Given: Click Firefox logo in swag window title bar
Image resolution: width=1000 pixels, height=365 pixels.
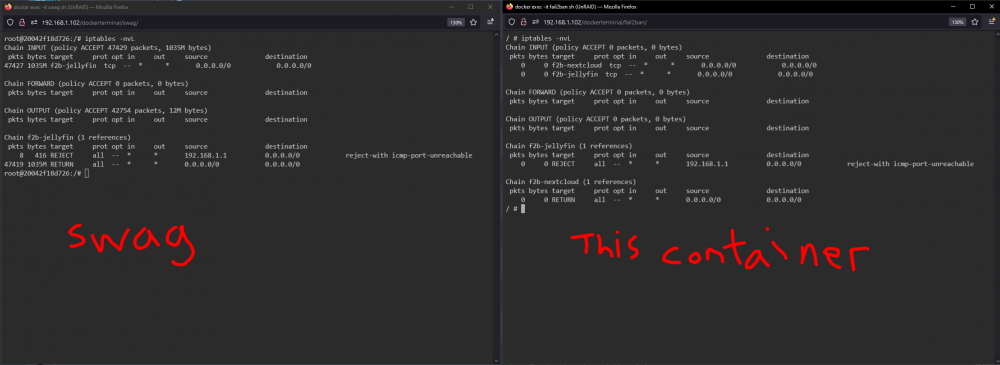Looking at the screenshot, I should [8, 6].
